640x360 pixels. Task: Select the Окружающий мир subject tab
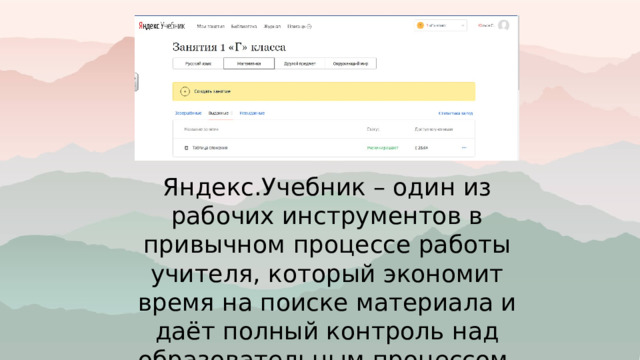(x=351, y=64)
